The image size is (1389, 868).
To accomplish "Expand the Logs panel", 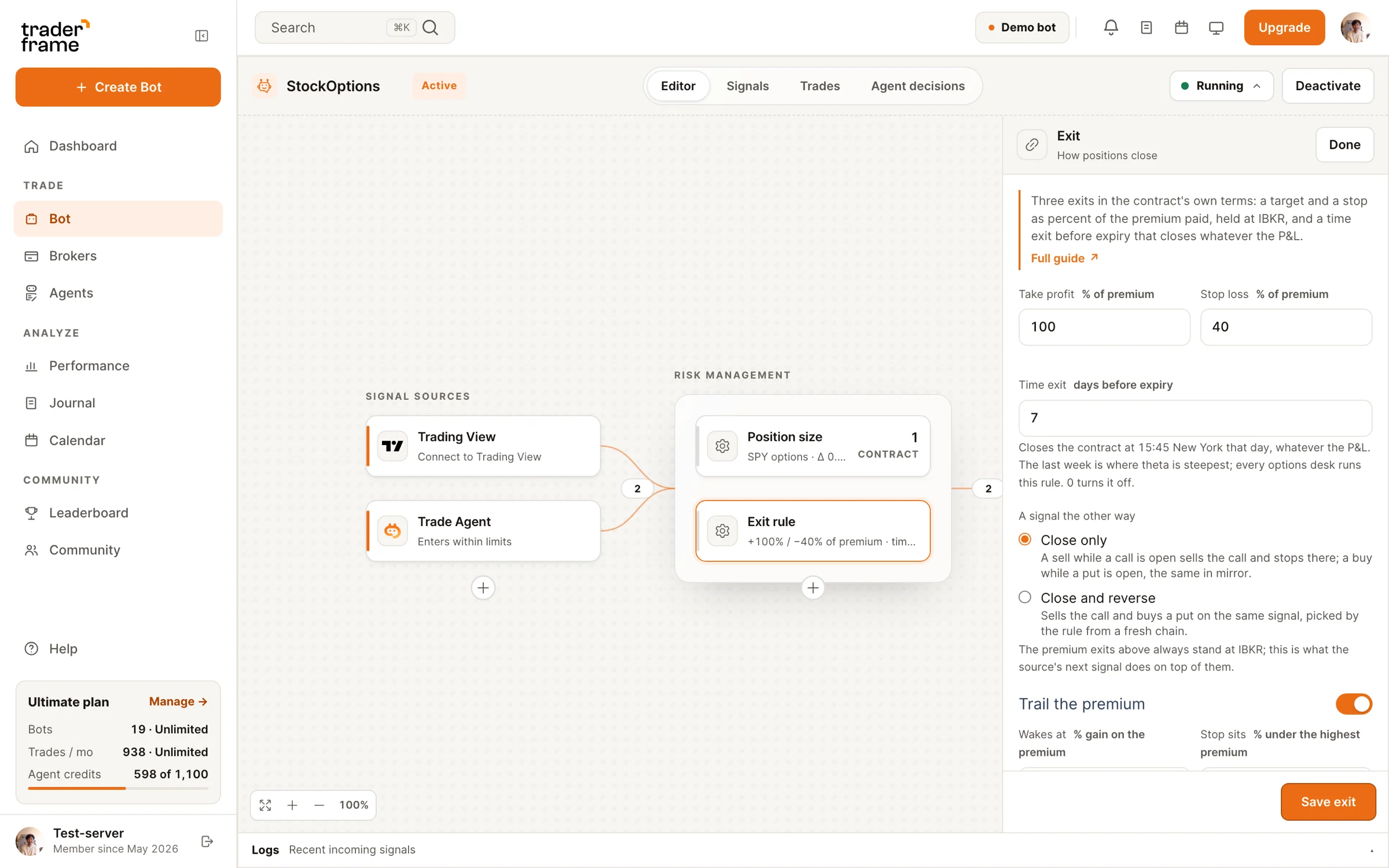I will (x=1372, y=850).
